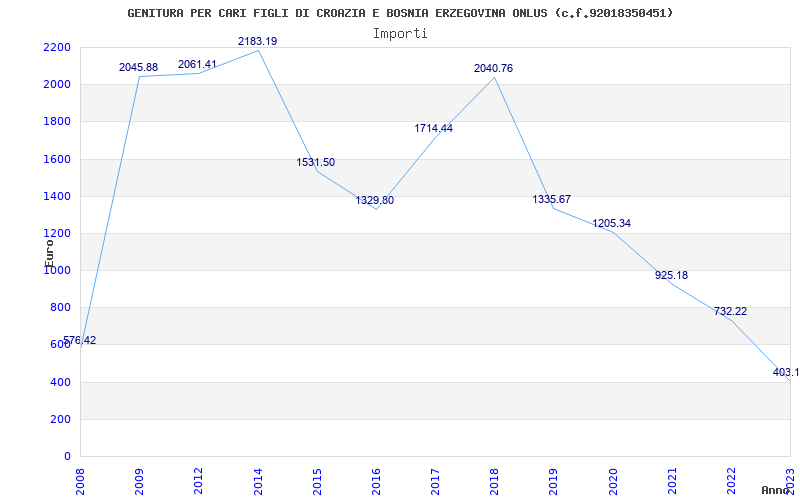The width and height of the screenshot is (800, 500).
Task: Click the y-axis tick 2000
Action: (x=57, y=85)
